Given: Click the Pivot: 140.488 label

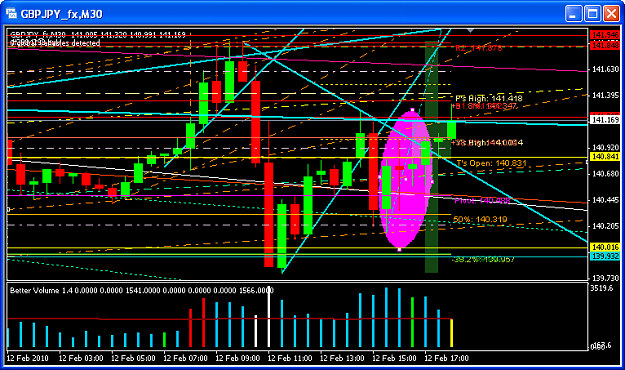Looking at the screenshot, I should tap(482, 201).
